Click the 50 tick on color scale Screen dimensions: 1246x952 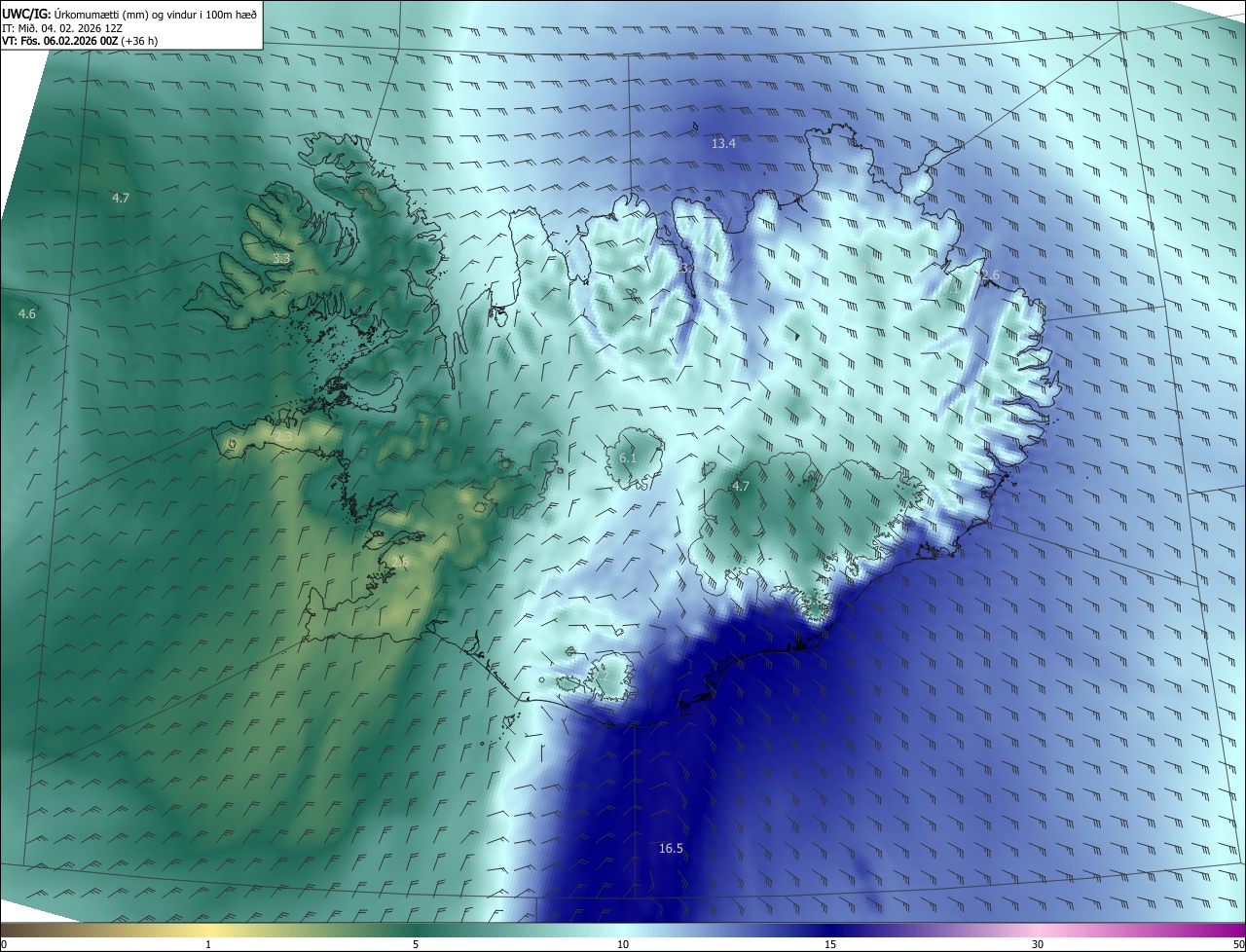coord(1238,944)
